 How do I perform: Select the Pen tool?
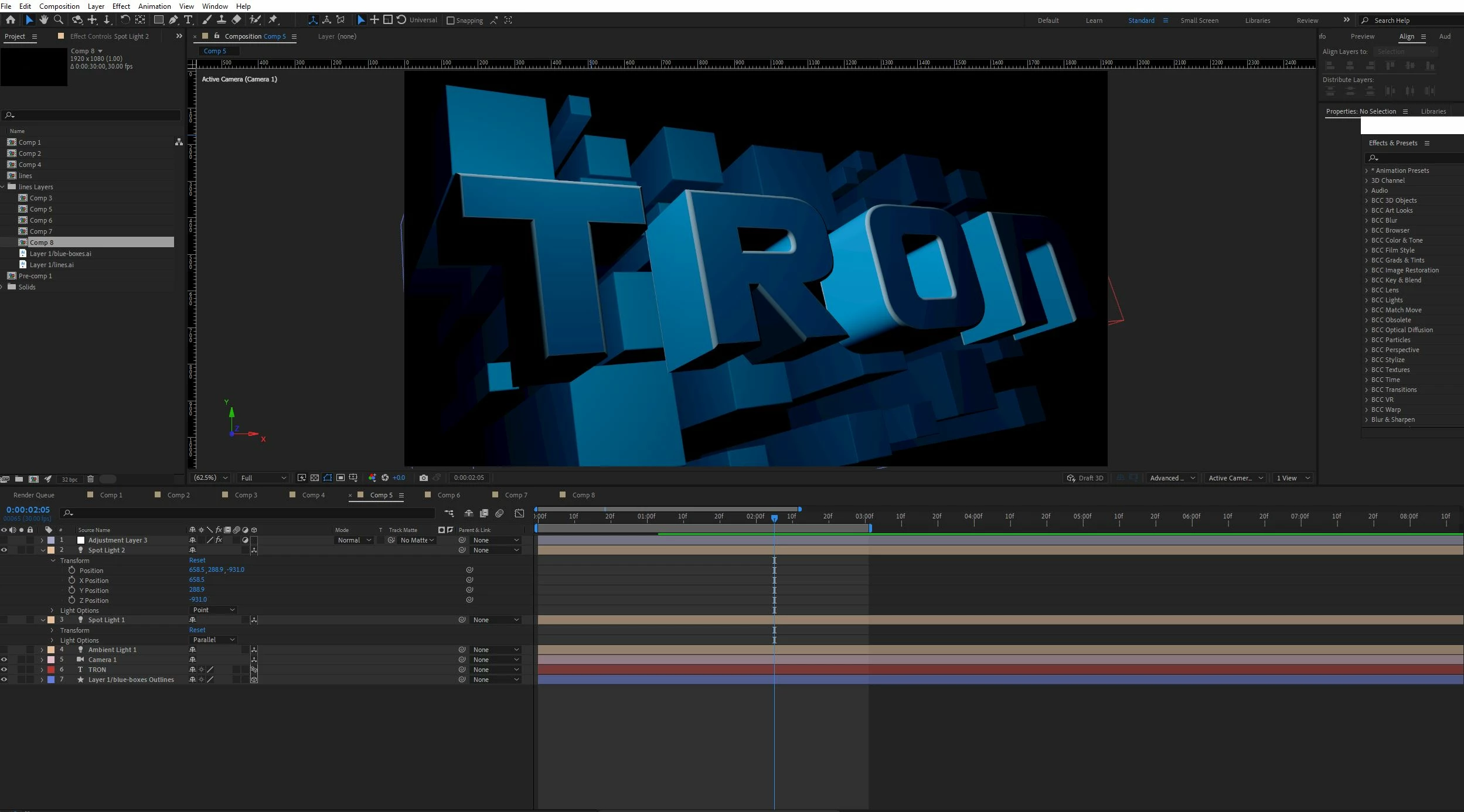point(173,20)
